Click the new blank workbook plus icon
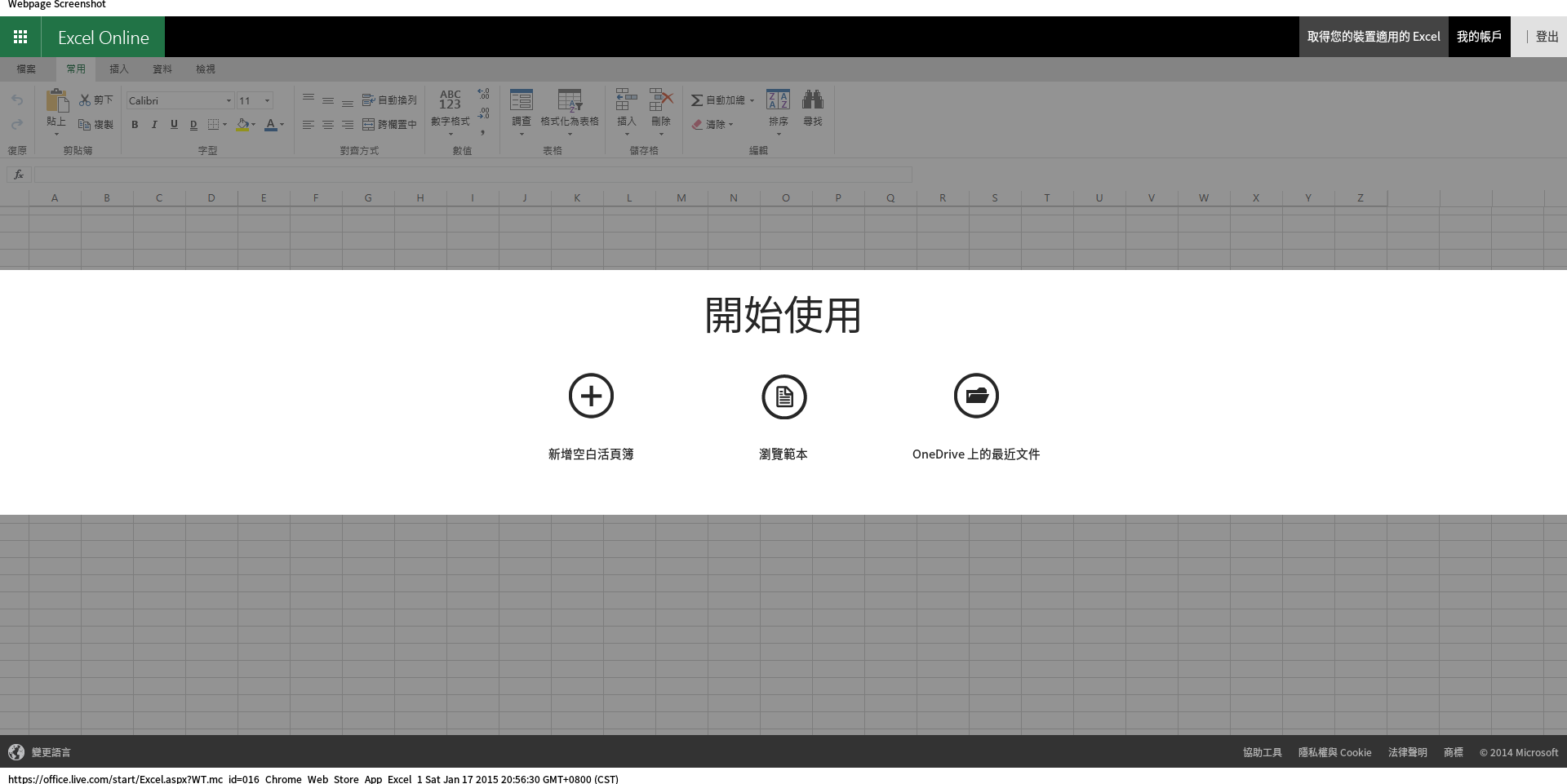 pyautogui.click(x=591, y=396)
